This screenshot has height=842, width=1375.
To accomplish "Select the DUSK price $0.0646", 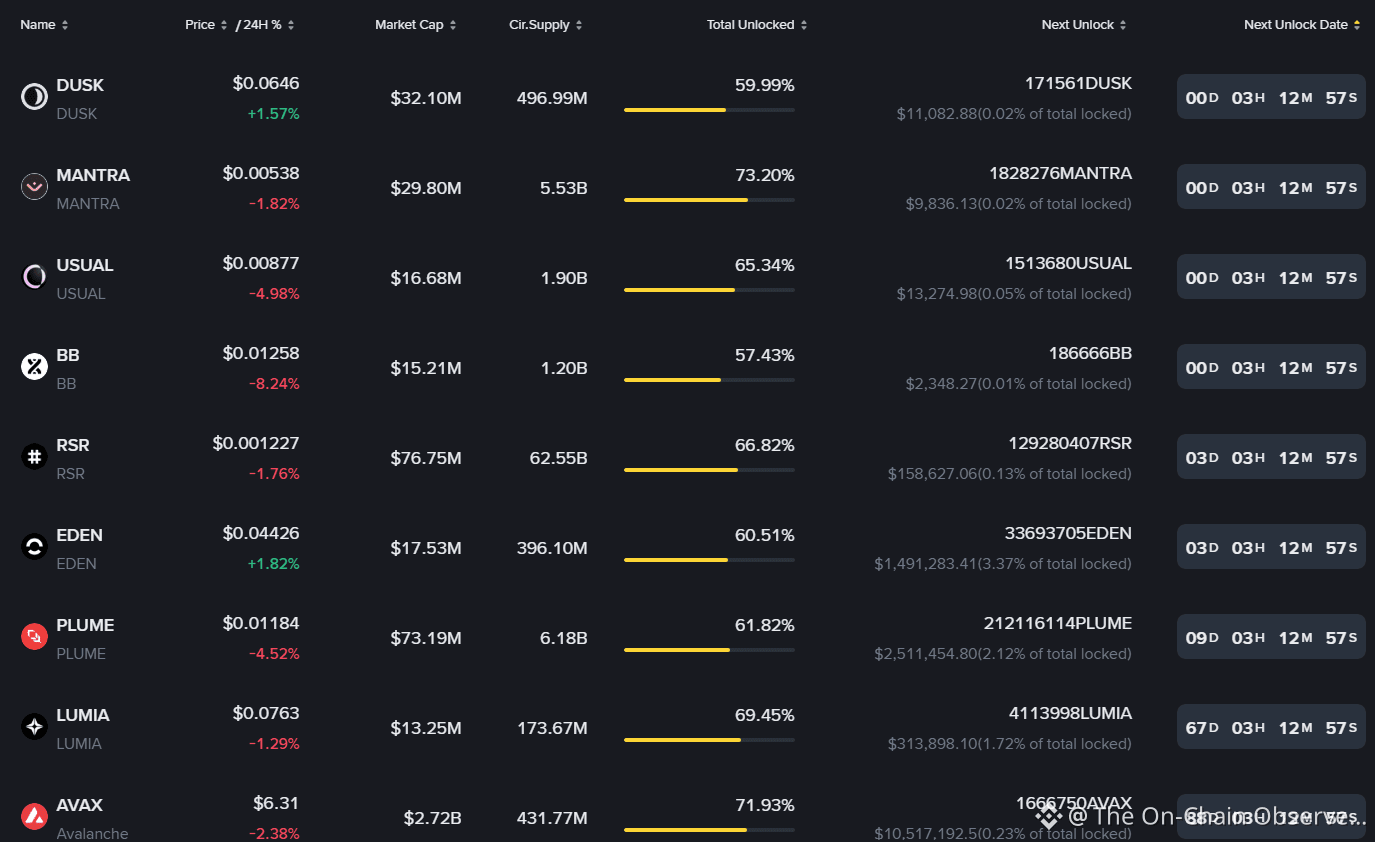I will [x=266, y=84].
